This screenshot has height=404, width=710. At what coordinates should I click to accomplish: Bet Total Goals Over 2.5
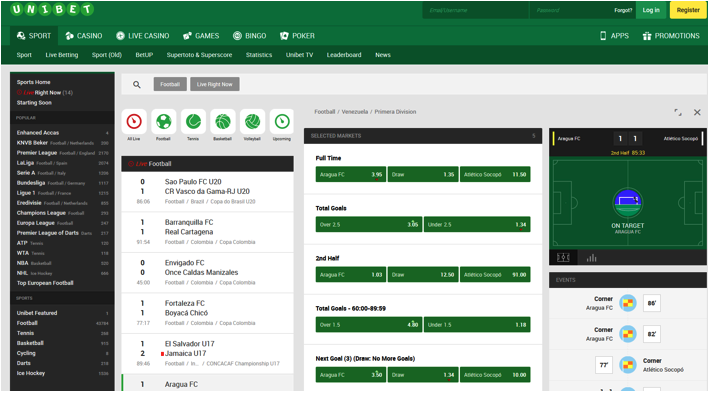(x=369, y=225)
